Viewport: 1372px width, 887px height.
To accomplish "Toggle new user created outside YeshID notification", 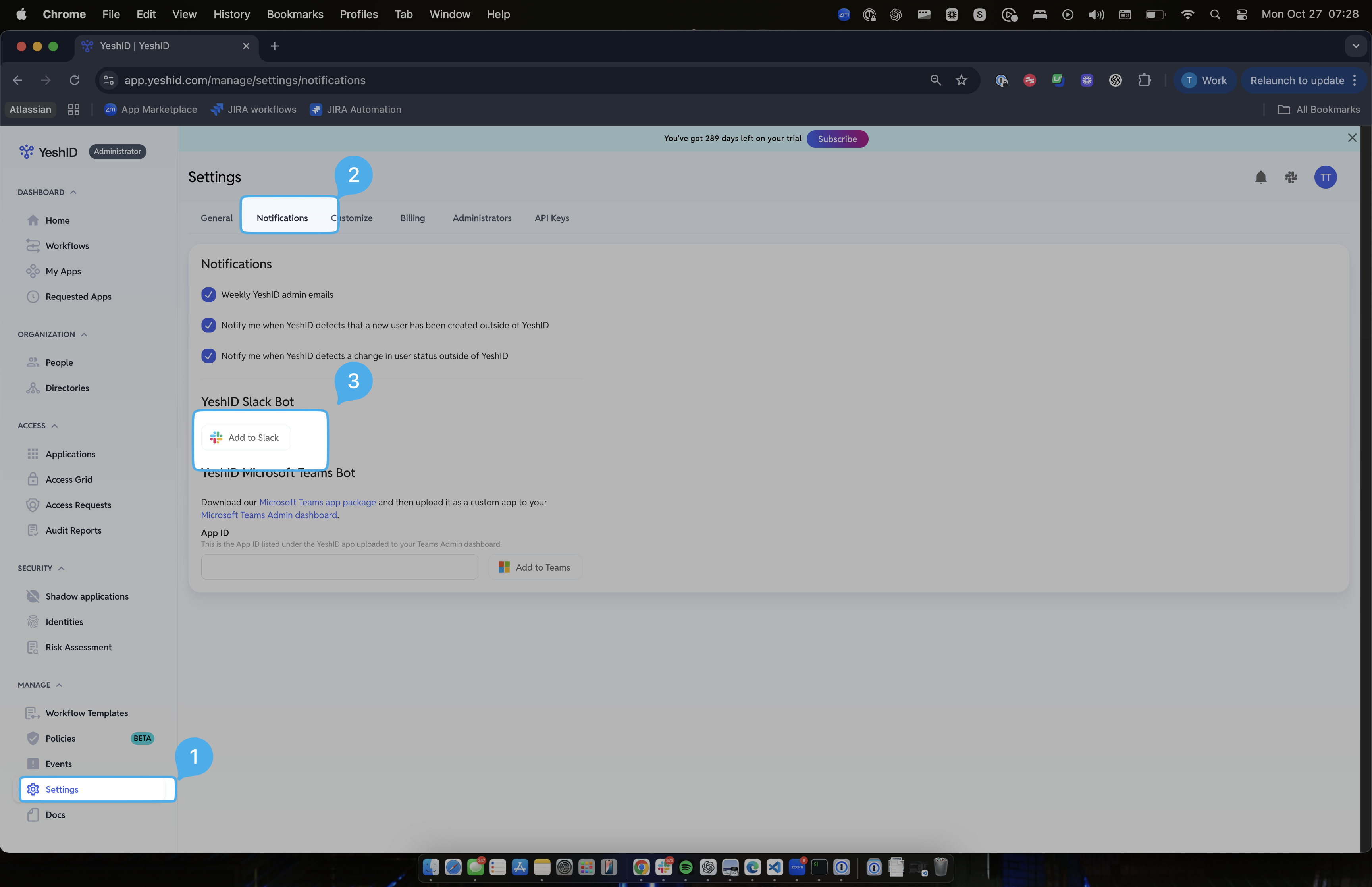I will (208, 326).
